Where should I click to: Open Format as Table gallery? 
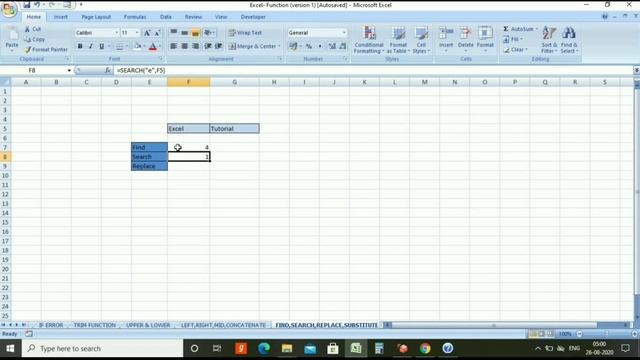pyautogui.click(x=398, y=40)
